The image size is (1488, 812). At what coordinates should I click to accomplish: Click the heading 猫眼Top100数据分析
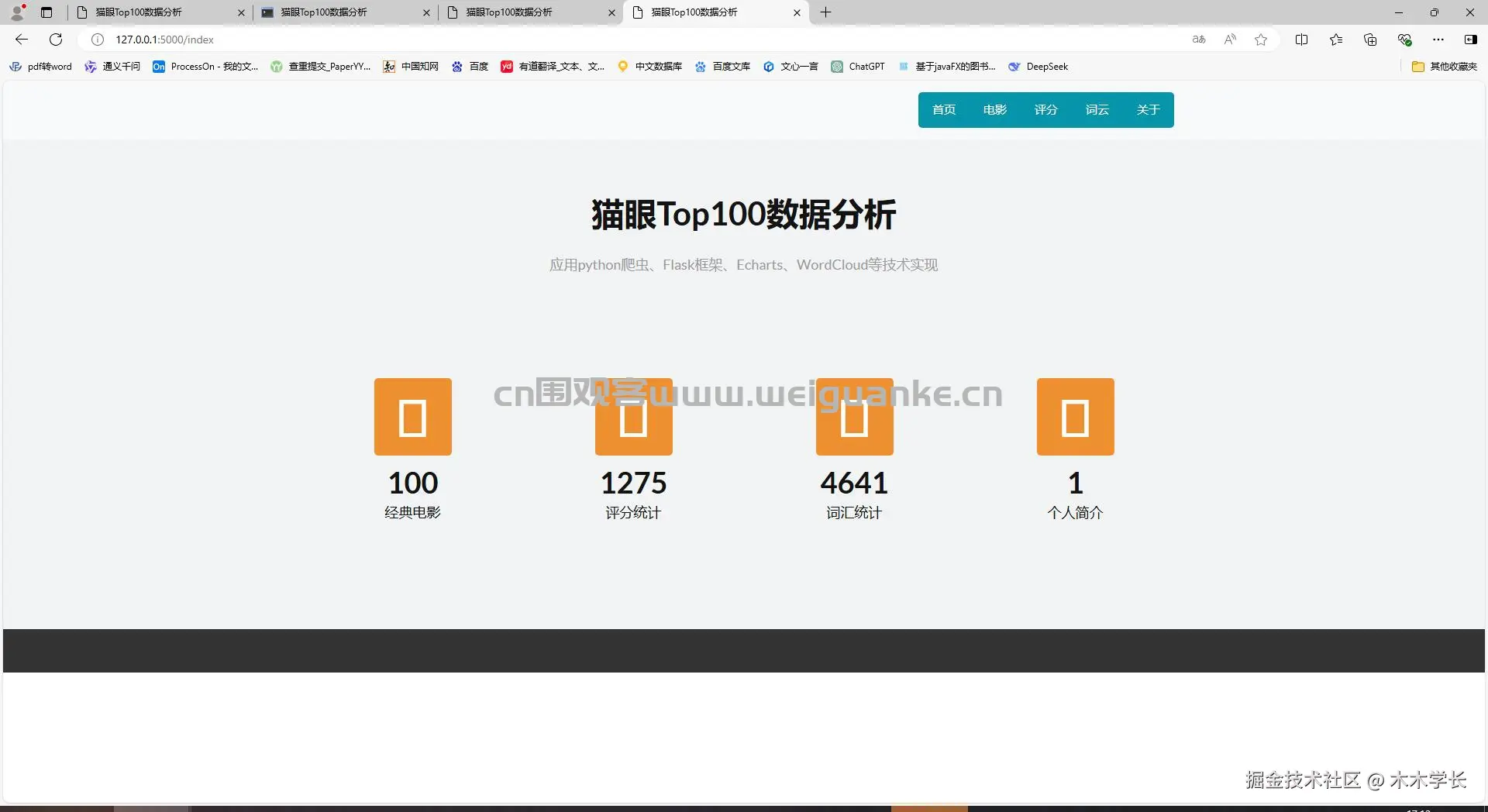coord(744,215)
